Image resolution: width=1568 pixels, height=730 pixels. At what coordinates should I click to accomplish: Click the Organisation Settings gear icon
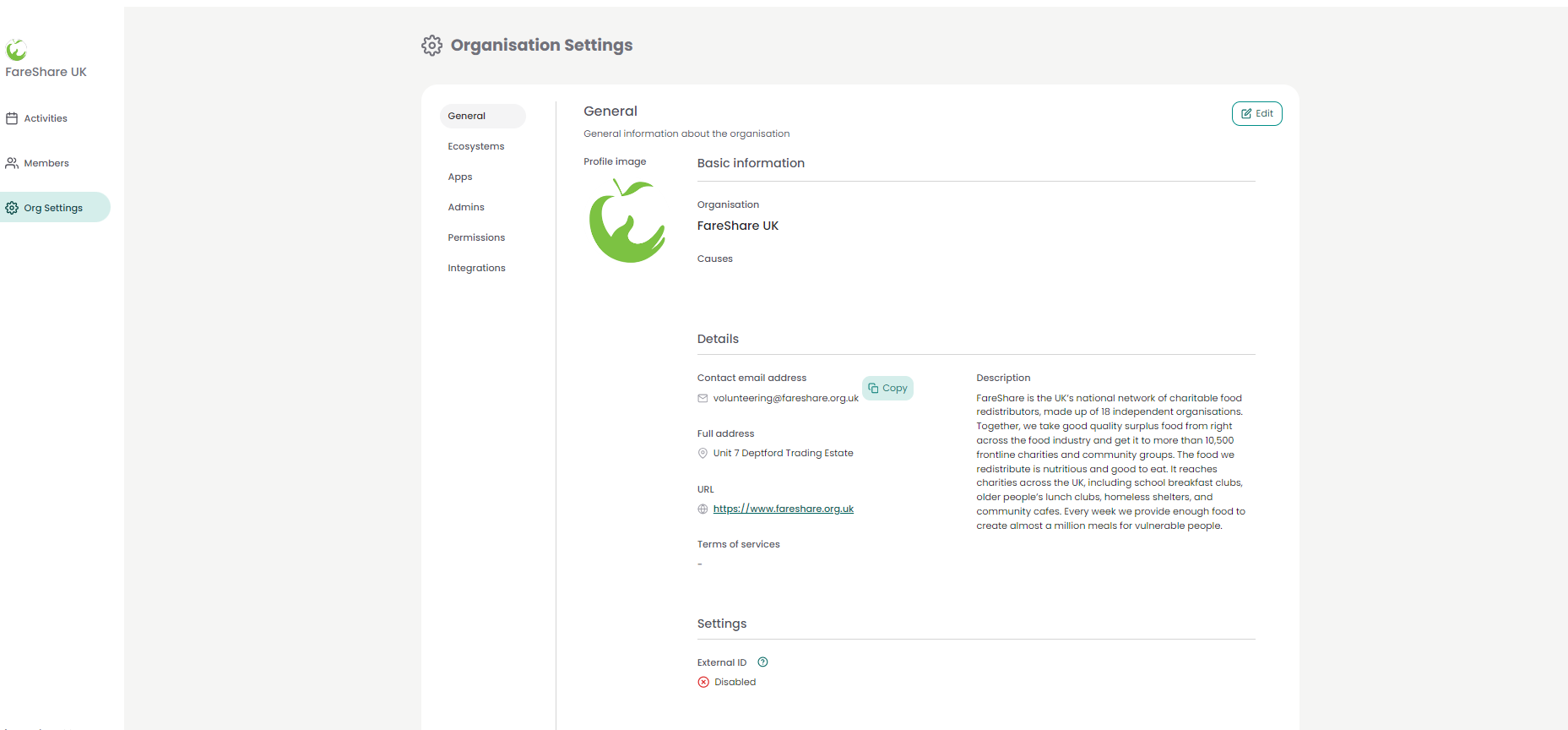[x=431, y=46]
